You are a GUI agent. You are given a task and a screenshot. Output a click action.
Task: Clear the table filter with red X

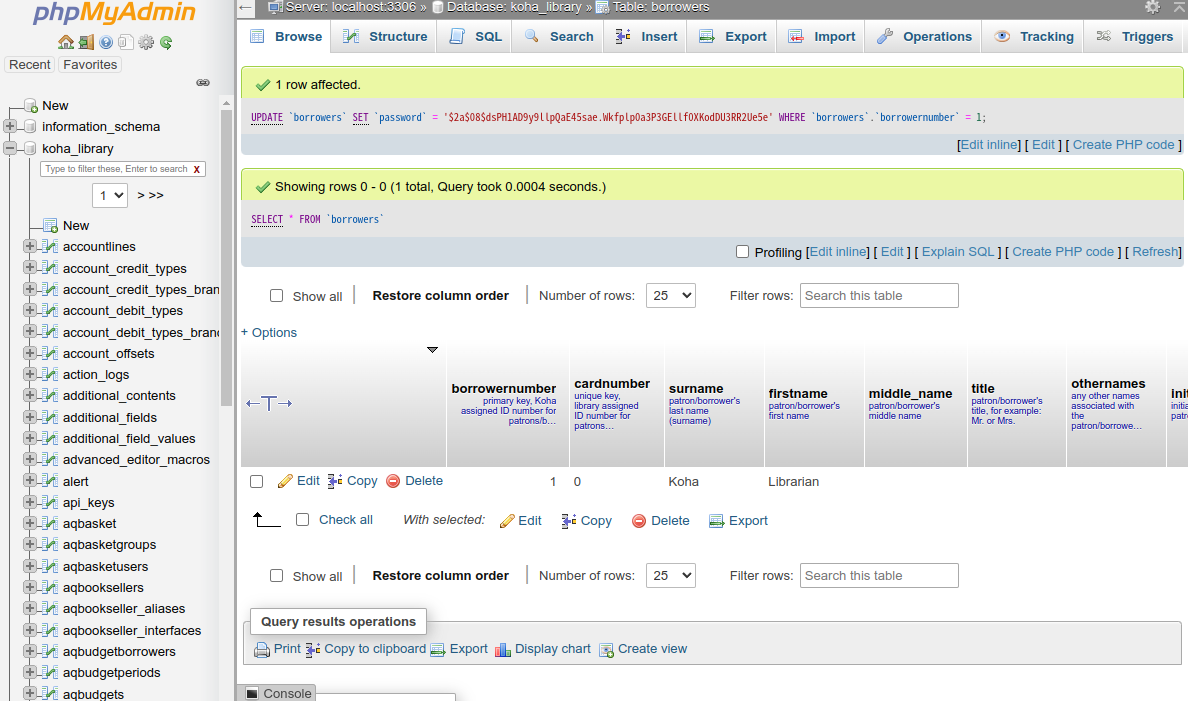197,169
